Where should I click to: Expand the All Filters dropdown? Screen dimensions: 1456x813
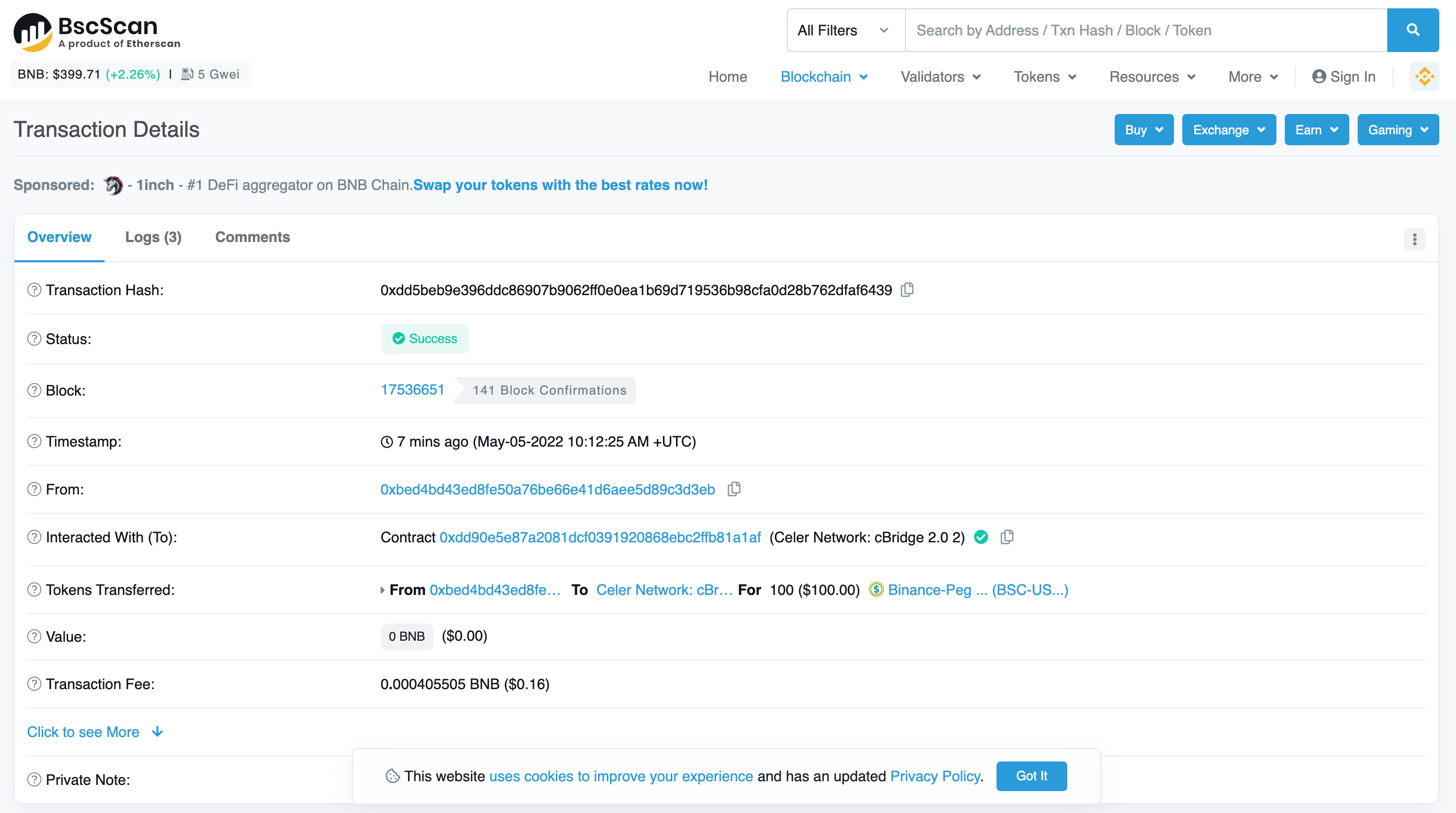pyautogui.click(x=845, y=30)
